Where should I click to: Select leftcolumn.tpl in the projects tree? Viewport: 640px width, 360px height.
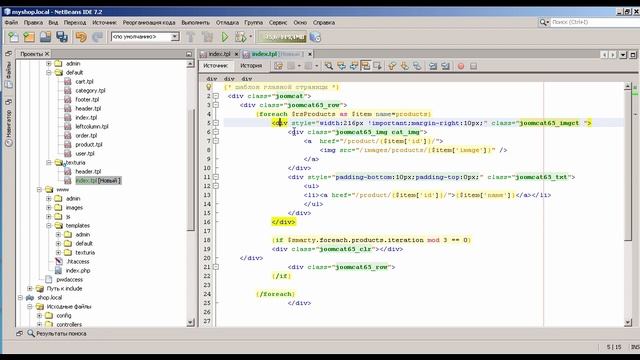(92, 127)
